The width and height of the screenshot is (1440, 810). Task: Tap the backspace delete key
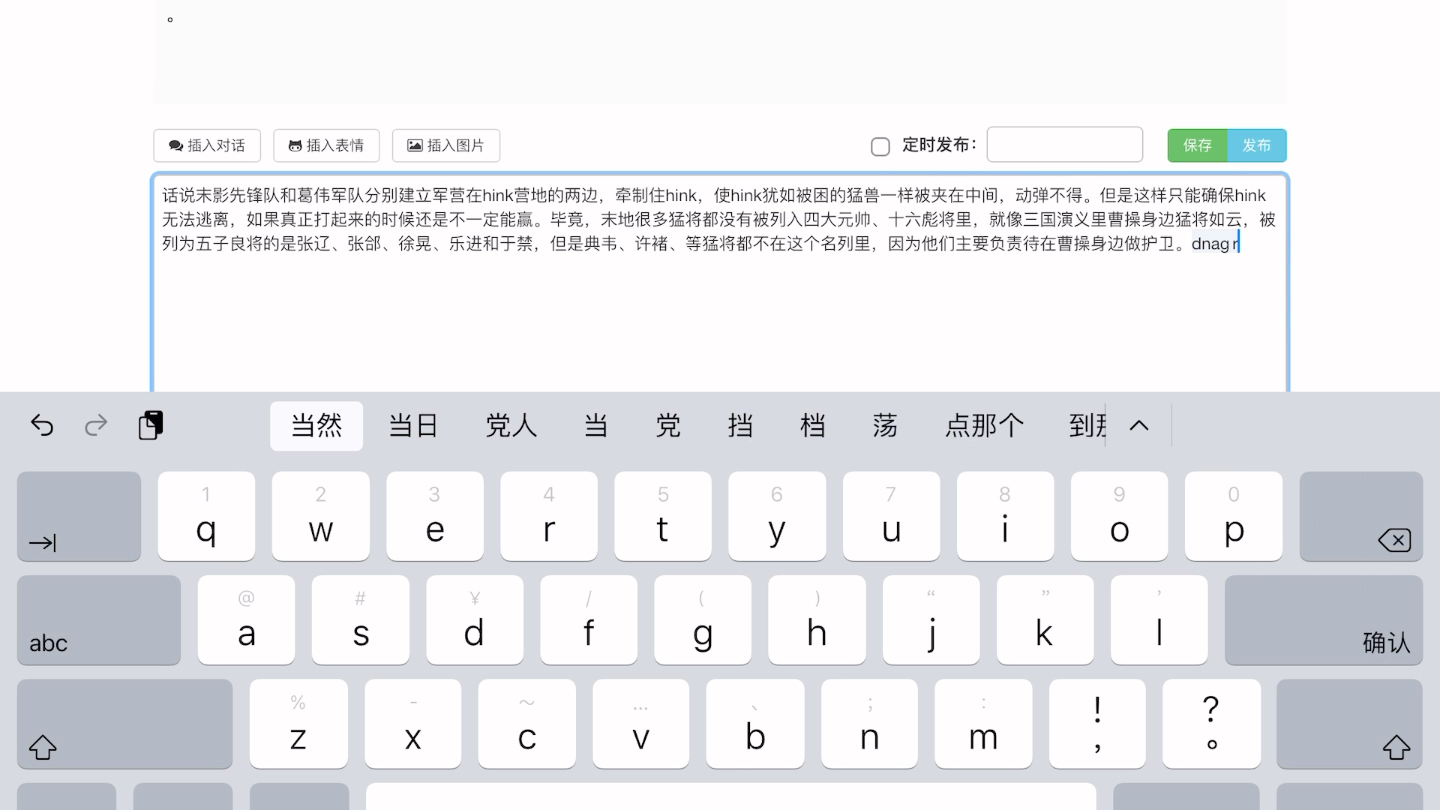click(x=1361, y=516)
